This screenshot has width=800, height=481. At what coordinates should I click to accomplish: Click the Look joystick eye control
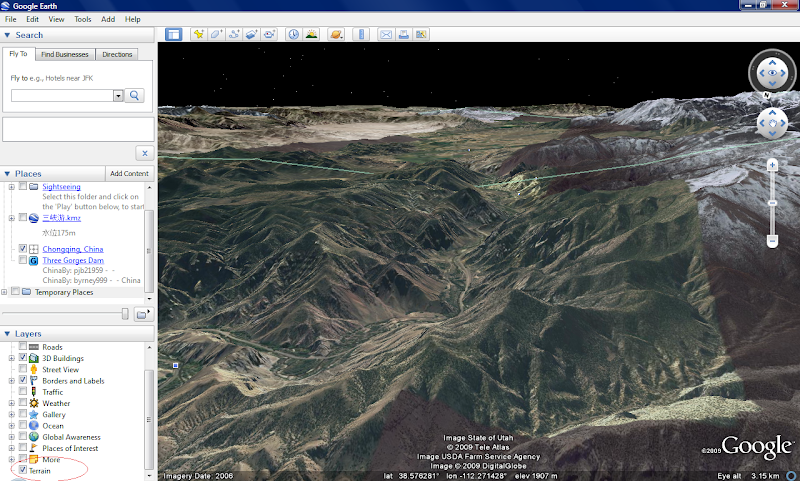pyautogui.click(x=772, y=73)
